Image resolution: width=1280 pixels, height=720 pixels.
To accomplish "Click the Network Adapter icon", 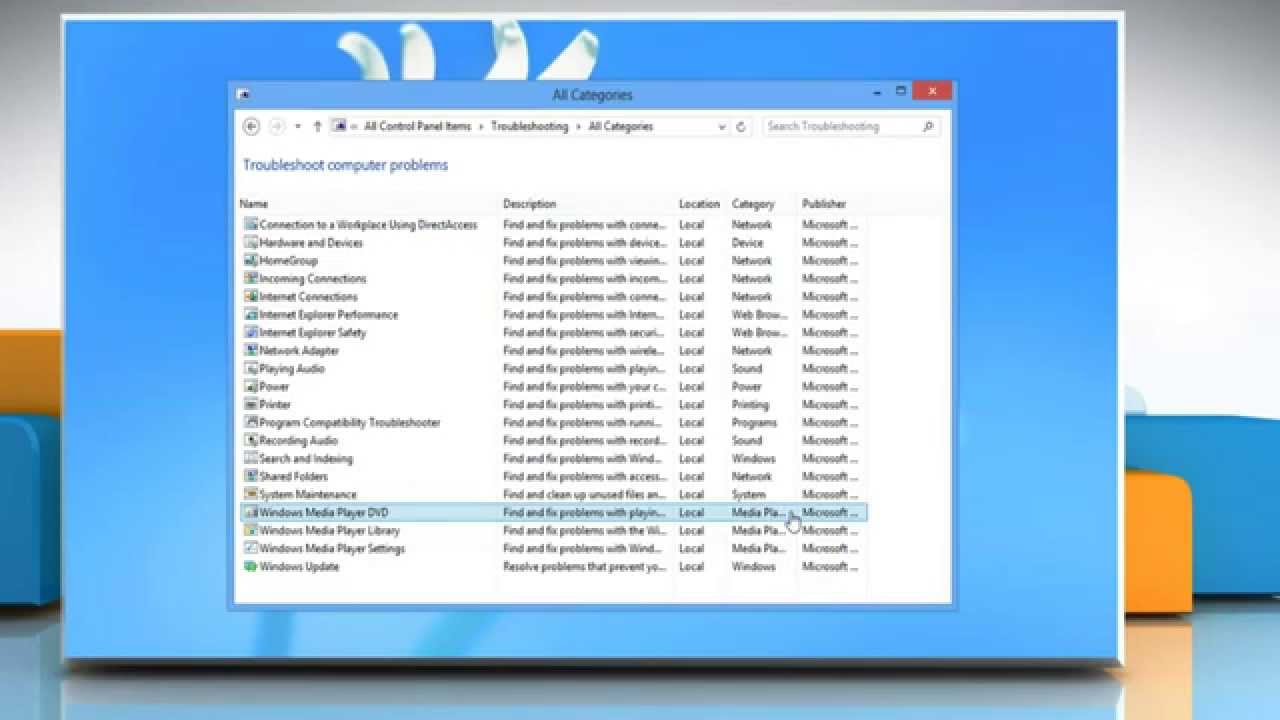I will pos(251,351).
